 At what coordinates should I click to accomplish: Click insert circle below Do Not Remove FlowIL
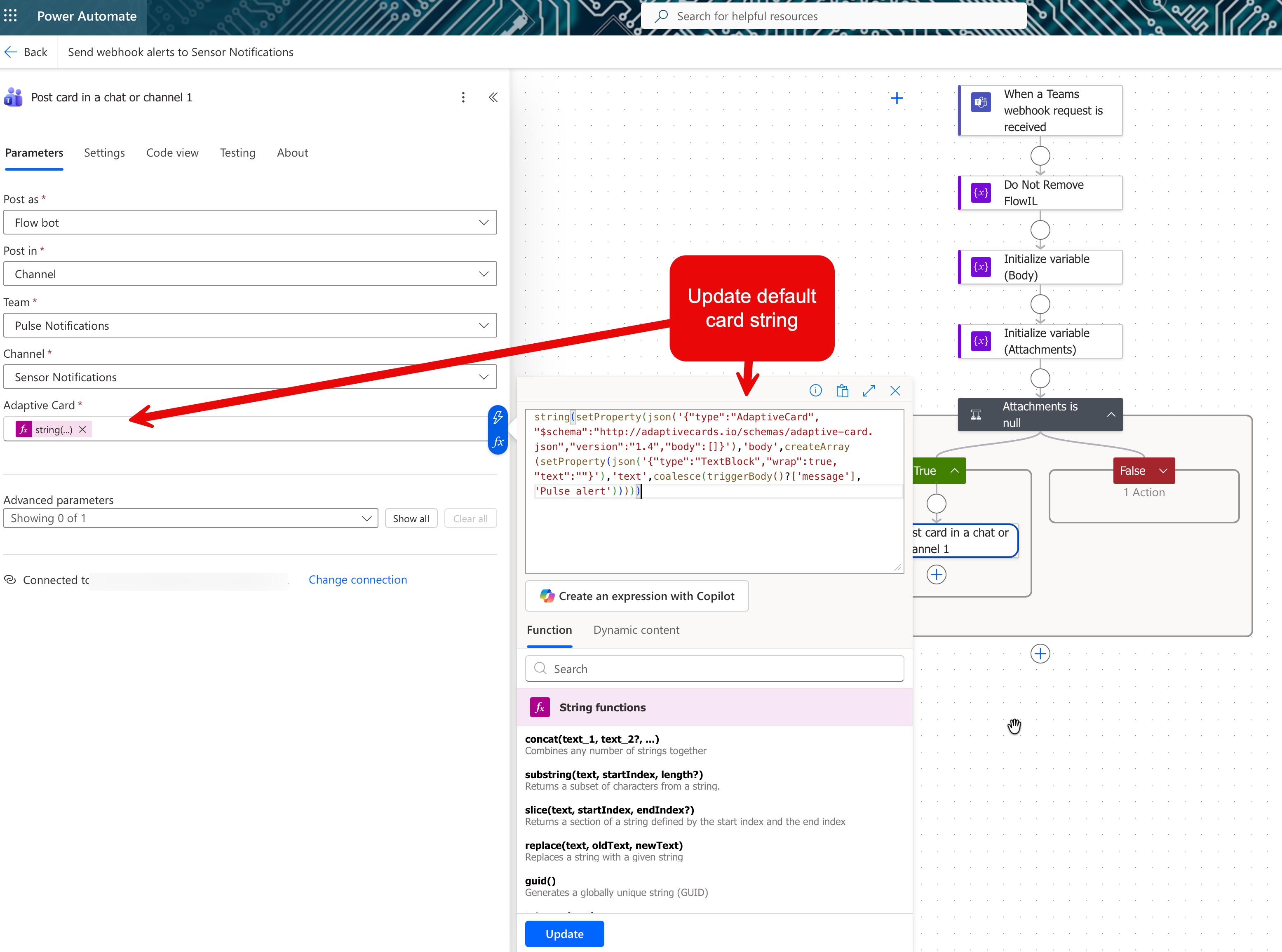[x=1040, y=230]
